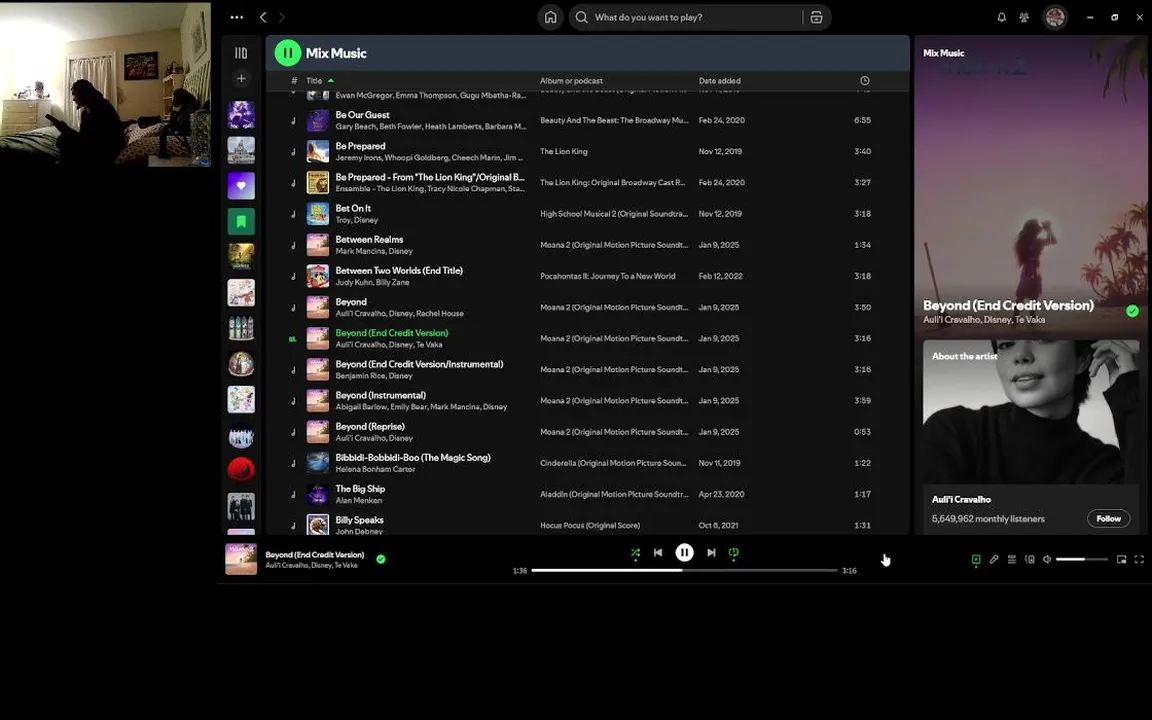Open 'Pocahontas II: Journey To a New World' album

coord(607,276)
